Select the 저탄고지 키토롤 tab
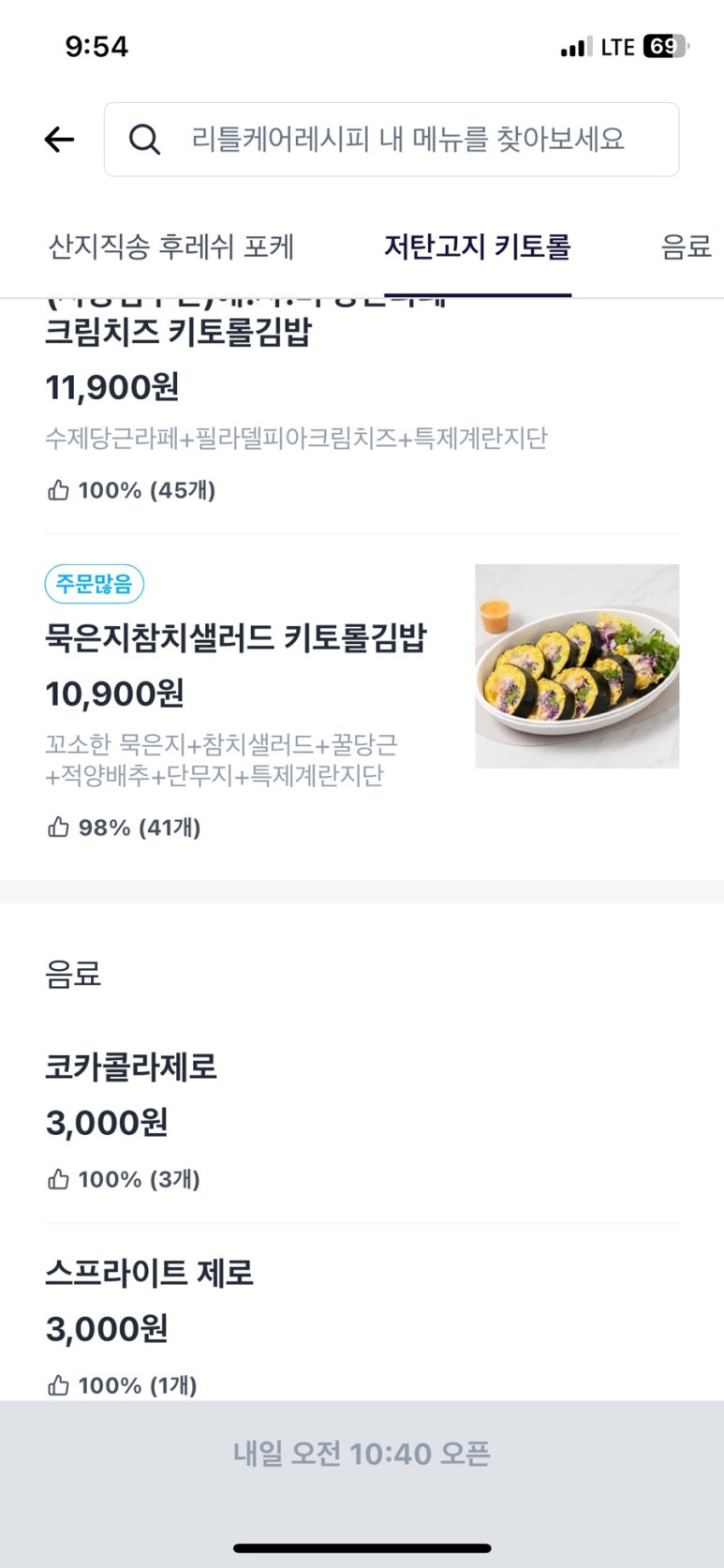This screenshot has width=724, height=1568. [x=477, y=247]
